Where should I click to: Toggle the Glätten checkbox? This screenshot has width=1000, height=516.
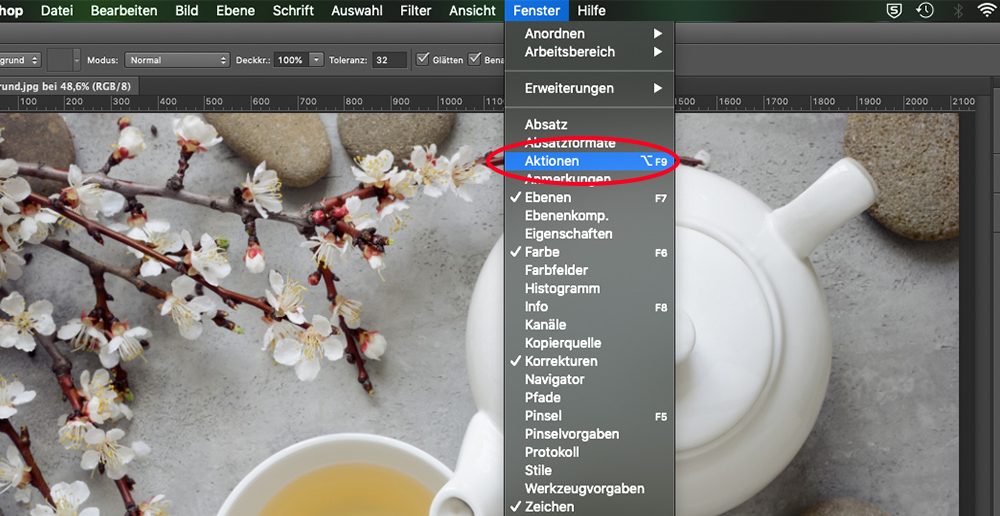(422, 59)
